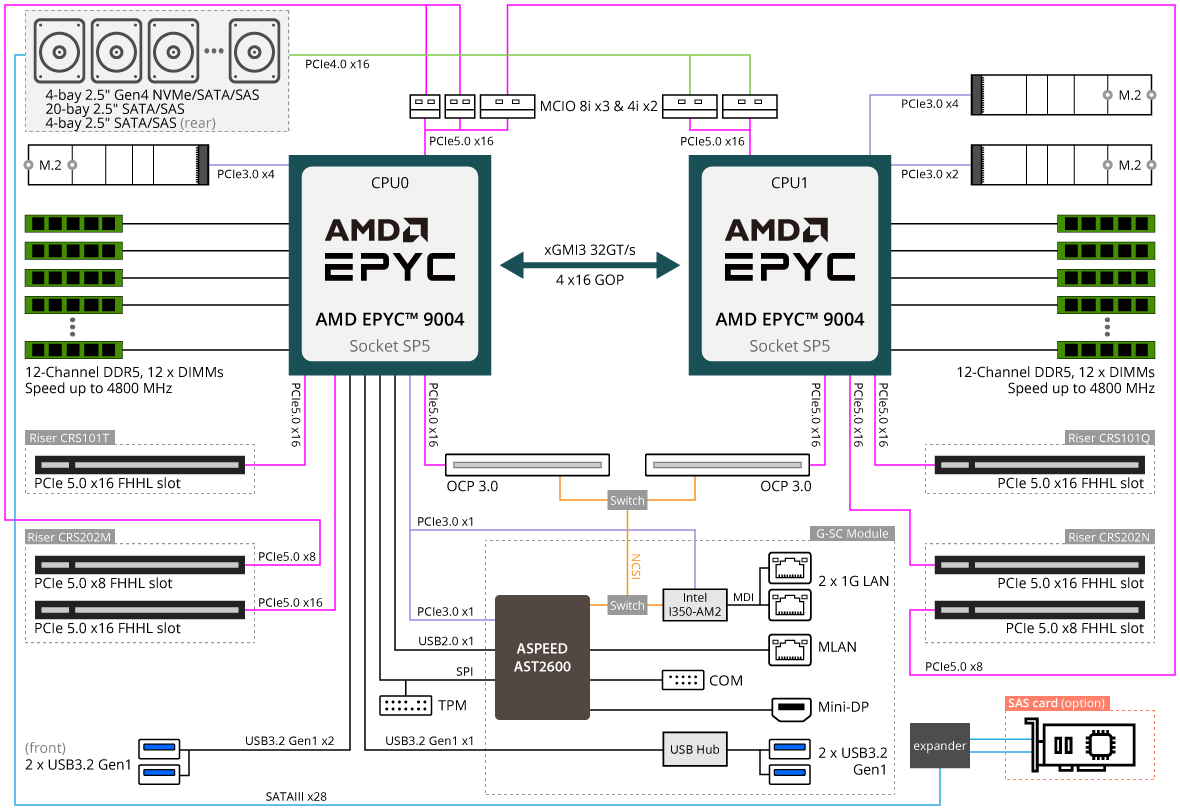
Task: Select the Riser CRS202N label
Action: click(x=1109, y=537)
